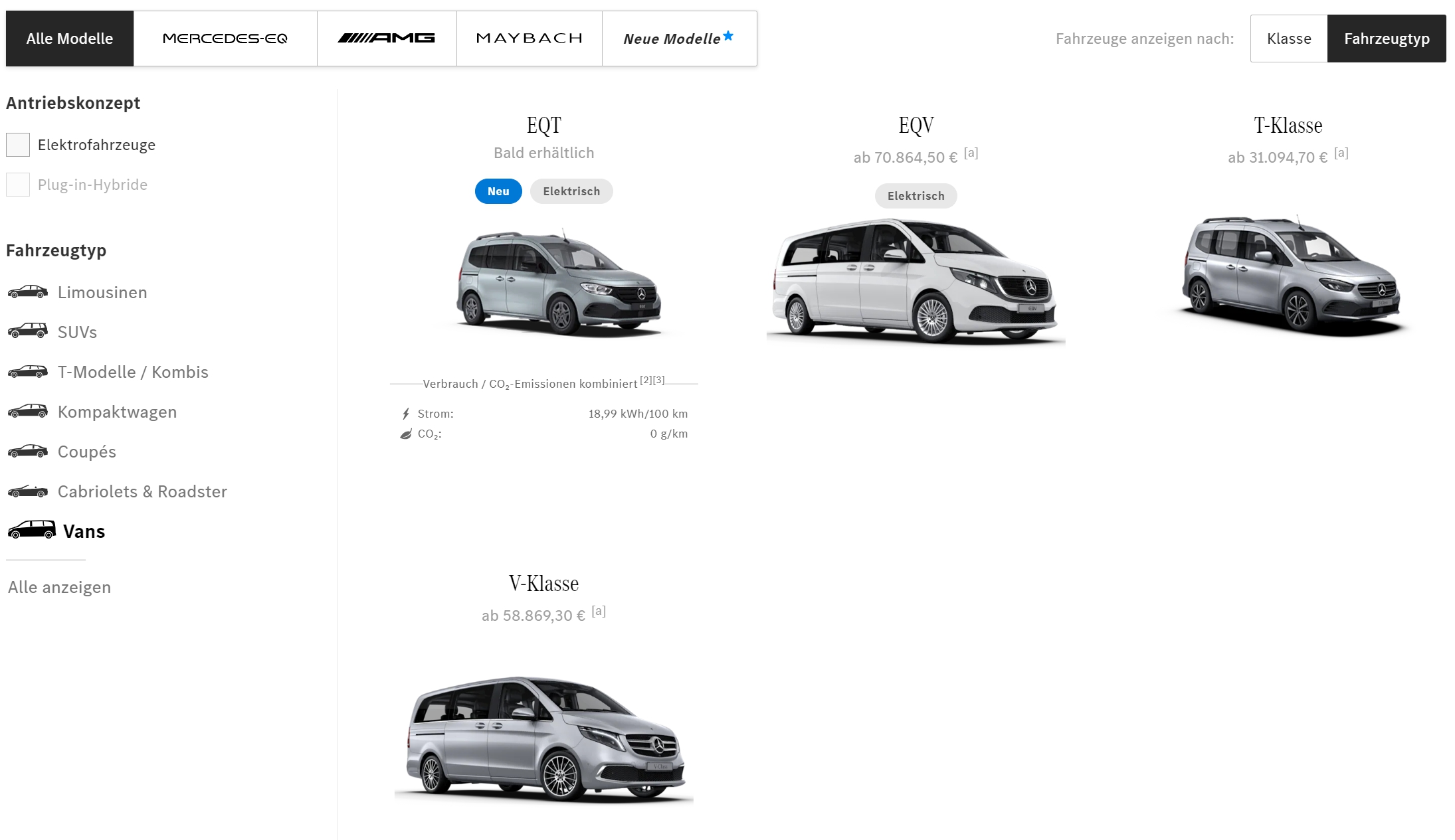Screen dimensions: 1455x840
Task: Show the Neue Modelle tab
Action: [678, 39]
